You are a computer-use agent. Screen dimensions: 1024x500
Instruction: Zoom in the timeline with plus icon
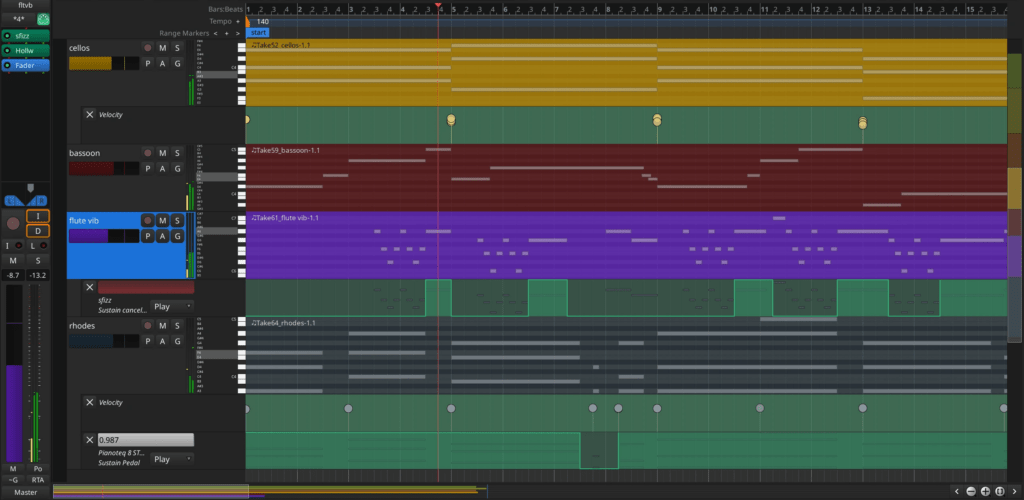(x=985, y=492)
